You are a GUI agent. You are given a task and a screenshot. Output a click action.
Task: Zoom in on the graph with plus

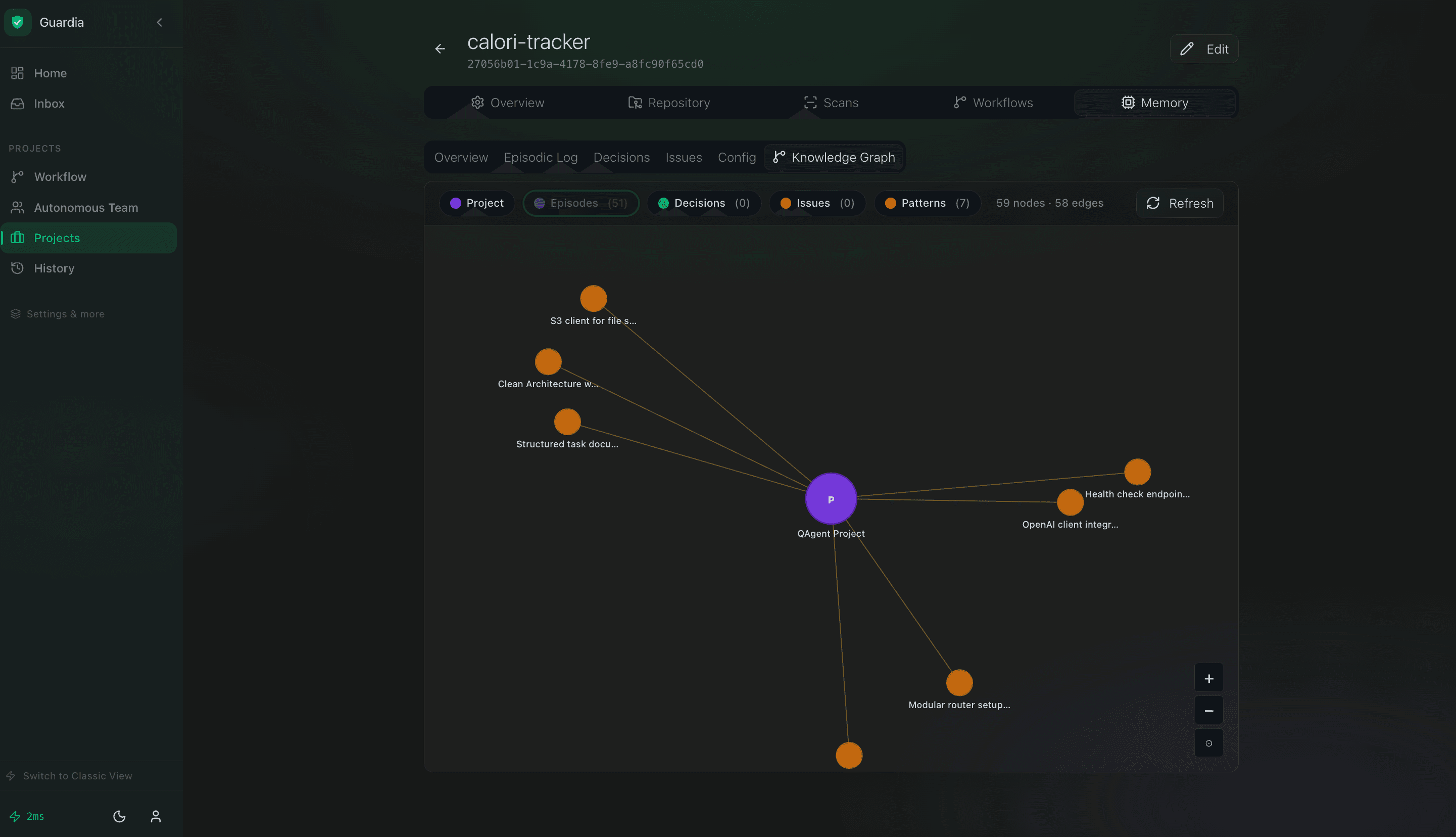coord(1209,679)
